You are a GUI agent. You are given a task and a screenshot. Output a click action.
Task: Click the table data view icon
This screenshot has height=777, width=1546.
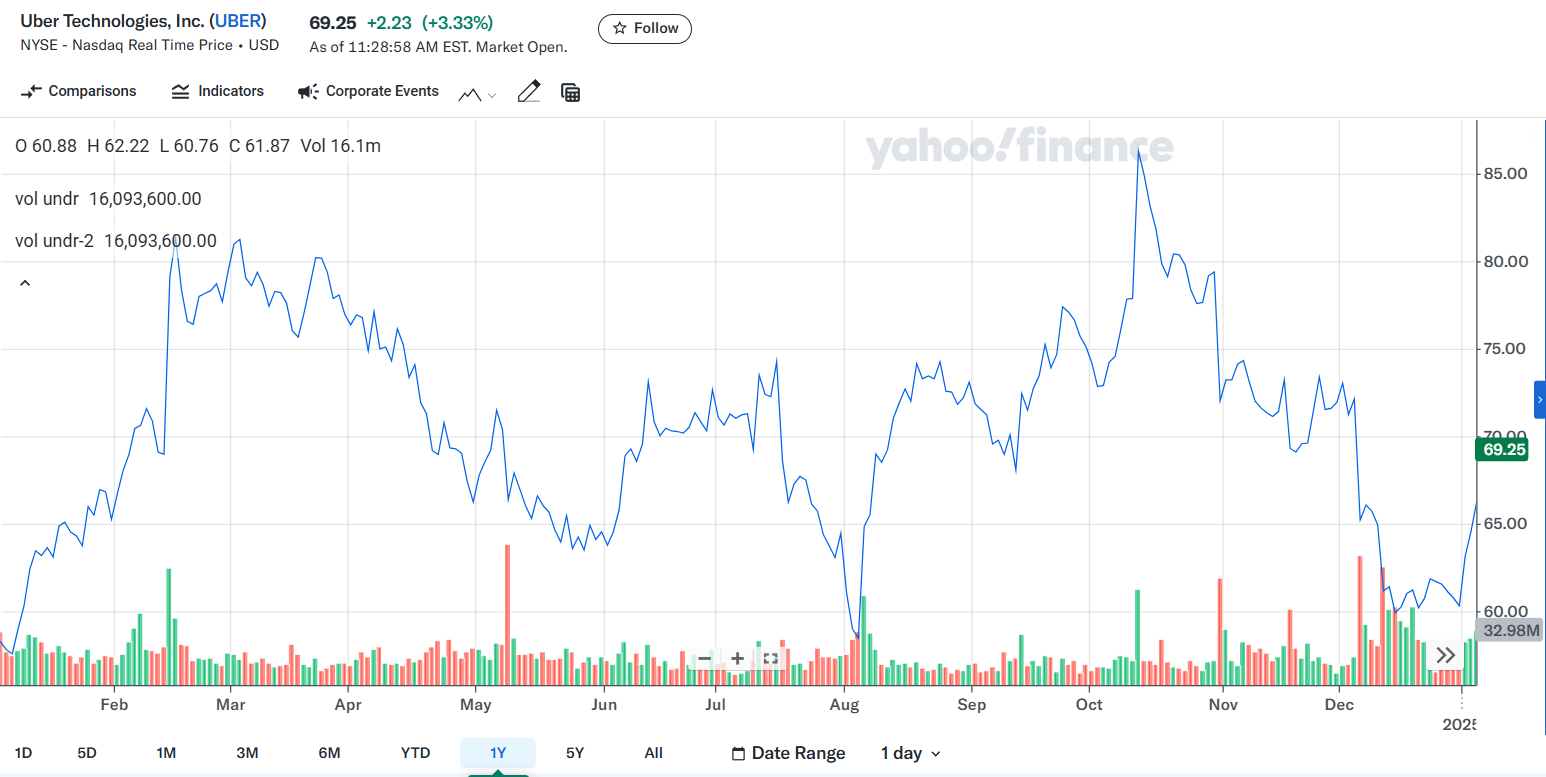[571, 93]
